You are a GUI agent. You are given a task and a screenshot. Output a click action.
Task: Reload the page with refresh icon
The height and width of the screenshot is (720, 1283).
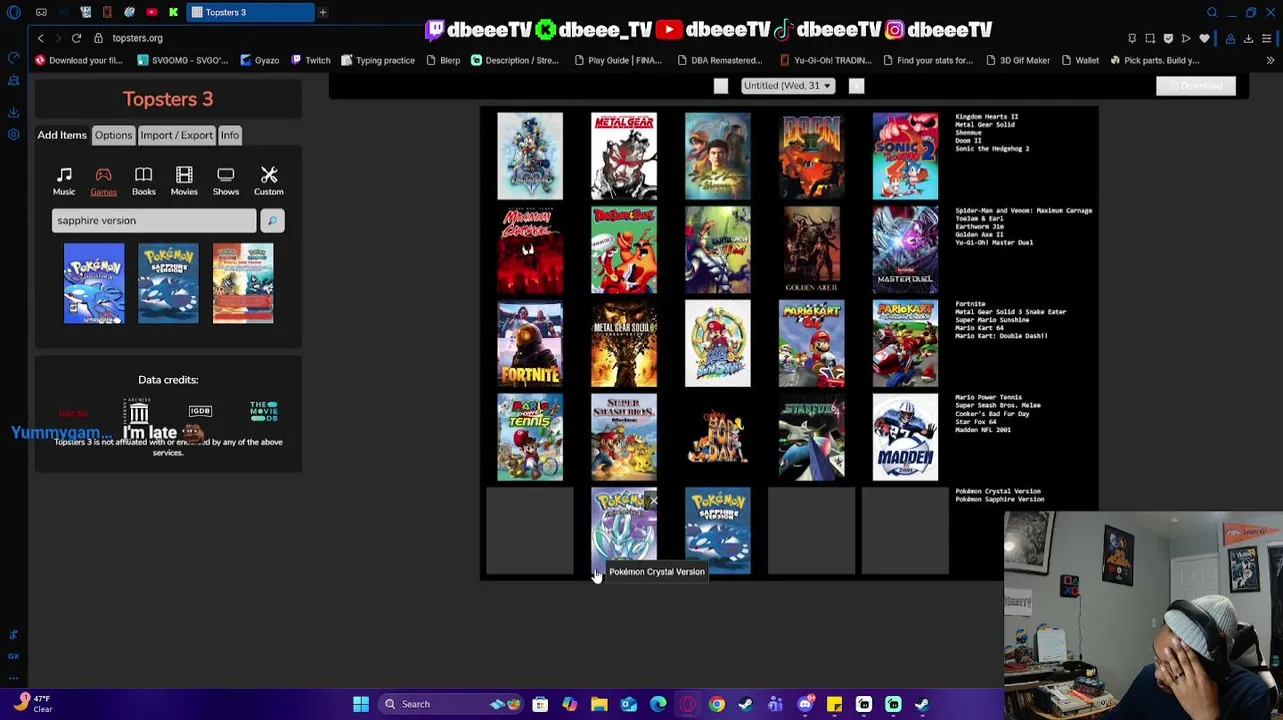tap(76, 38)
